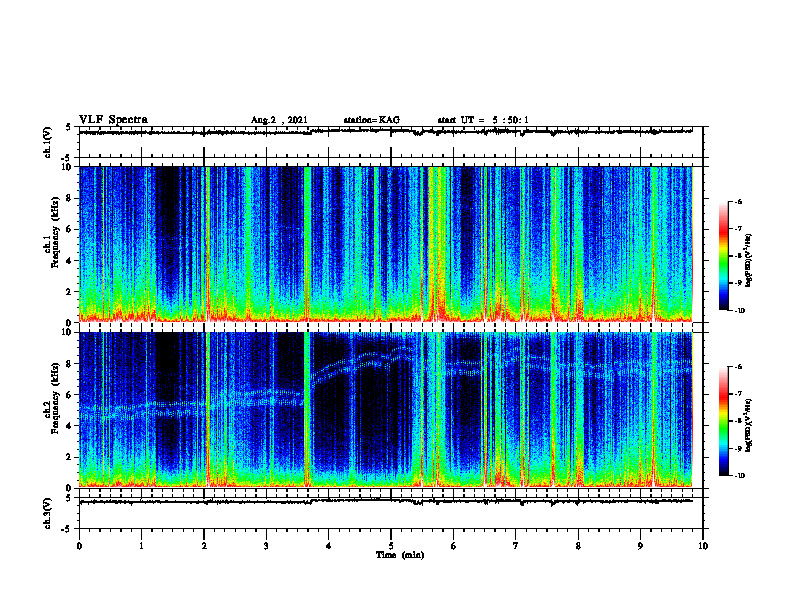
Task: Click the "0" tick on the time axis
Action: pyautogui.click(x=79, y=546)
